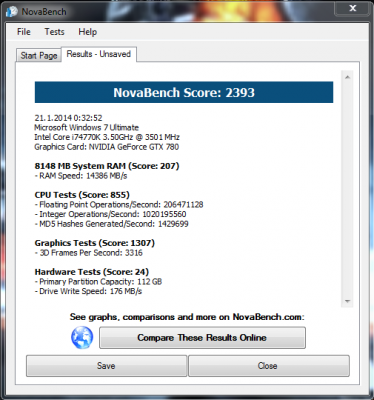Viewport: 374px width, 400px height.
Task: Click the globe icon beside Compare button
Action: [x=82, y=337]
